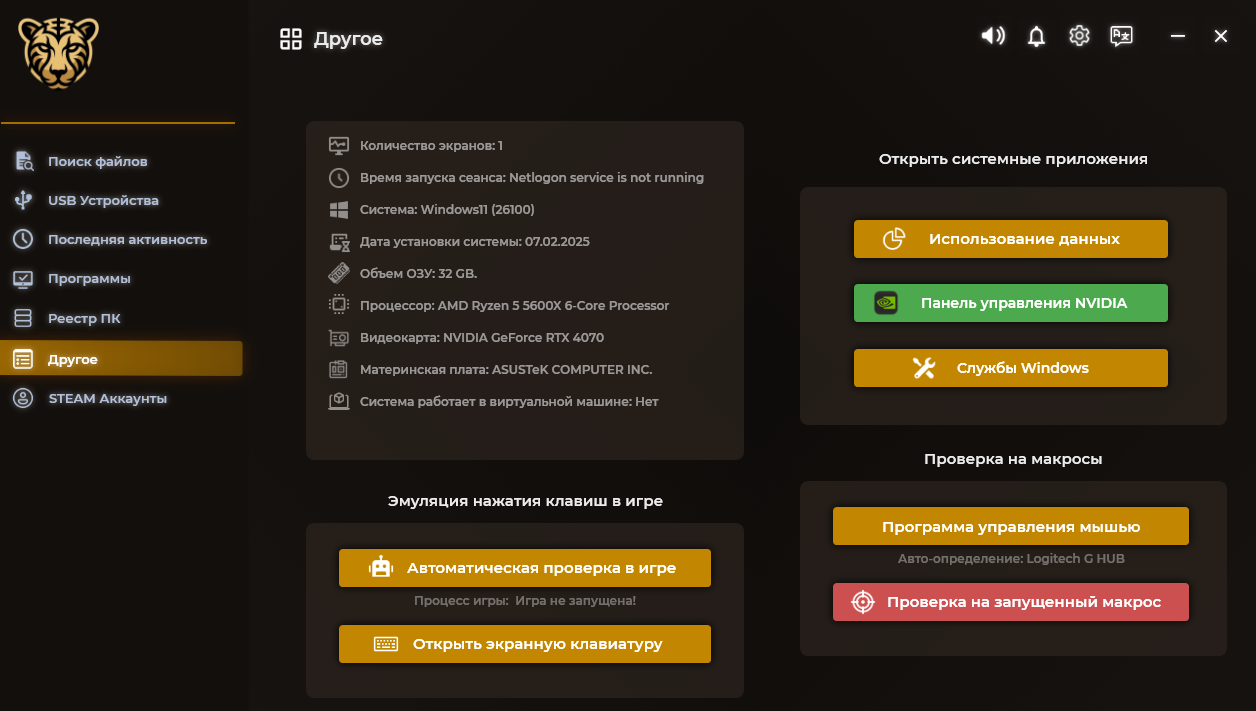Image resolution: width=1256 pixels, height=711 pixels.
Task: Click the crosshair icon on macro check button
Action: tap(862, 602)
